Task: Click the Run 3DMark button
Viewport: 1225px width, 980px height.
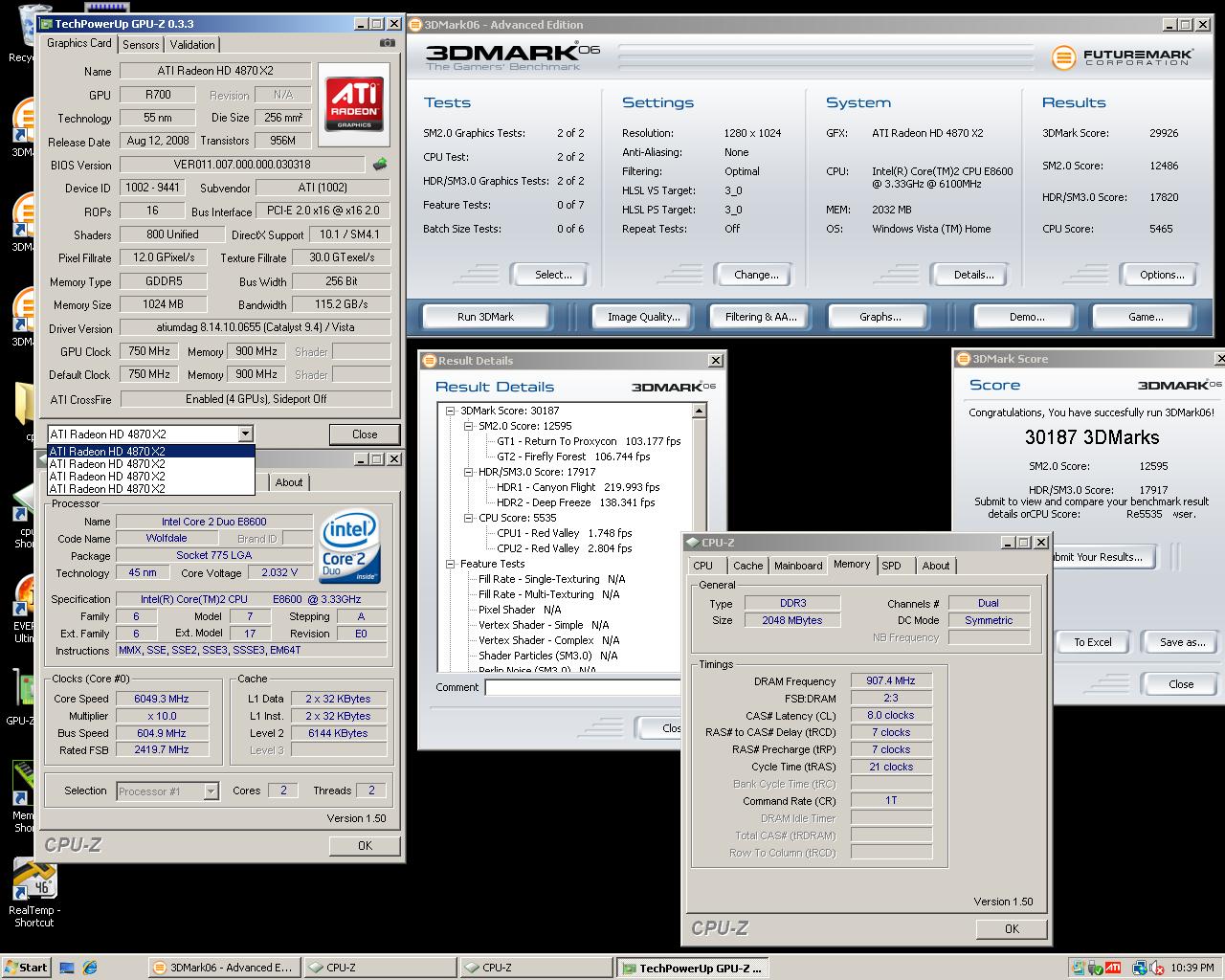Action: pos(485,317)
